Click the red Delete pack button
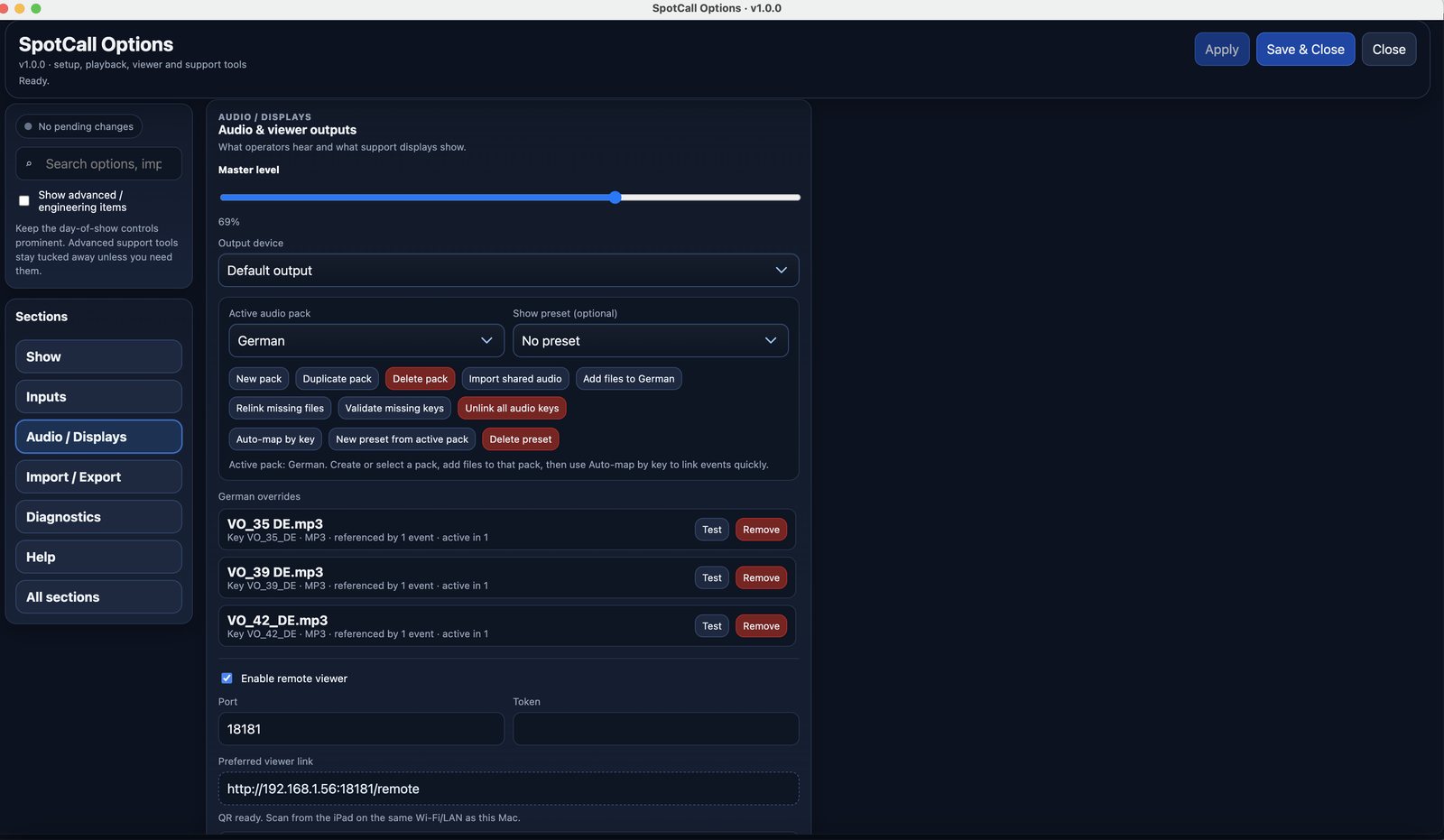 point(420,379)
